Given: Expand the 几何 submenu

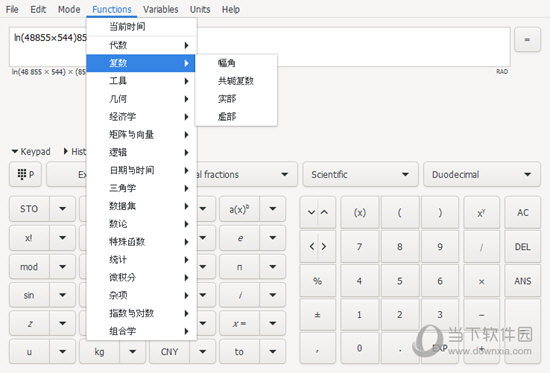Looking at the screenshot, I should pos(141,99).
